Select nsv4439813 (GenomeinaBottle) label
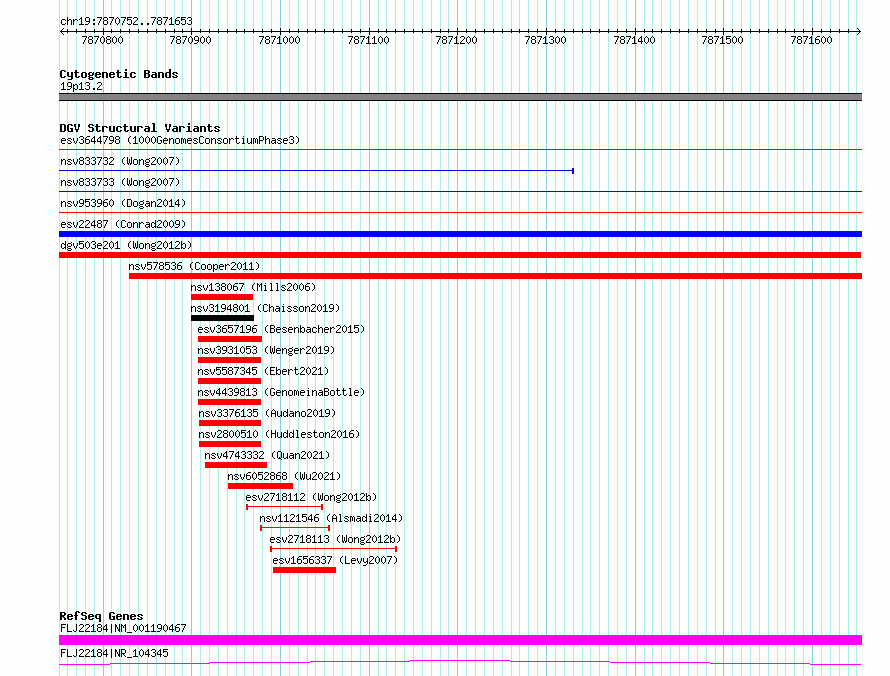This screenshot has height=676, width=890. (281, 392)
